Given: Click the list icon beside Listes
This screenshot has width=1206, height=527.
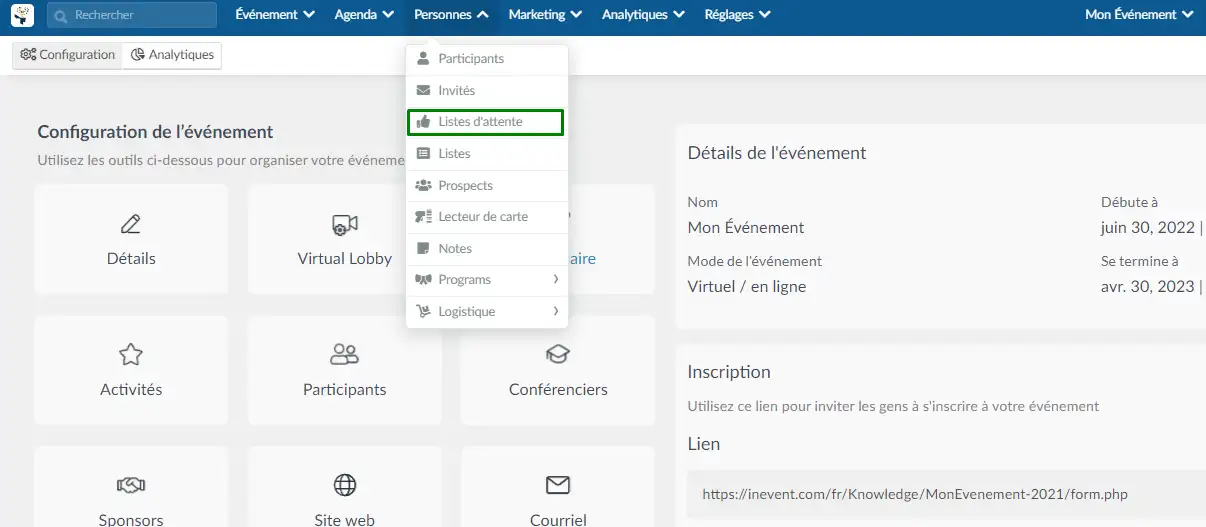Looking at the screenshot, I should (x=423, y=154).
